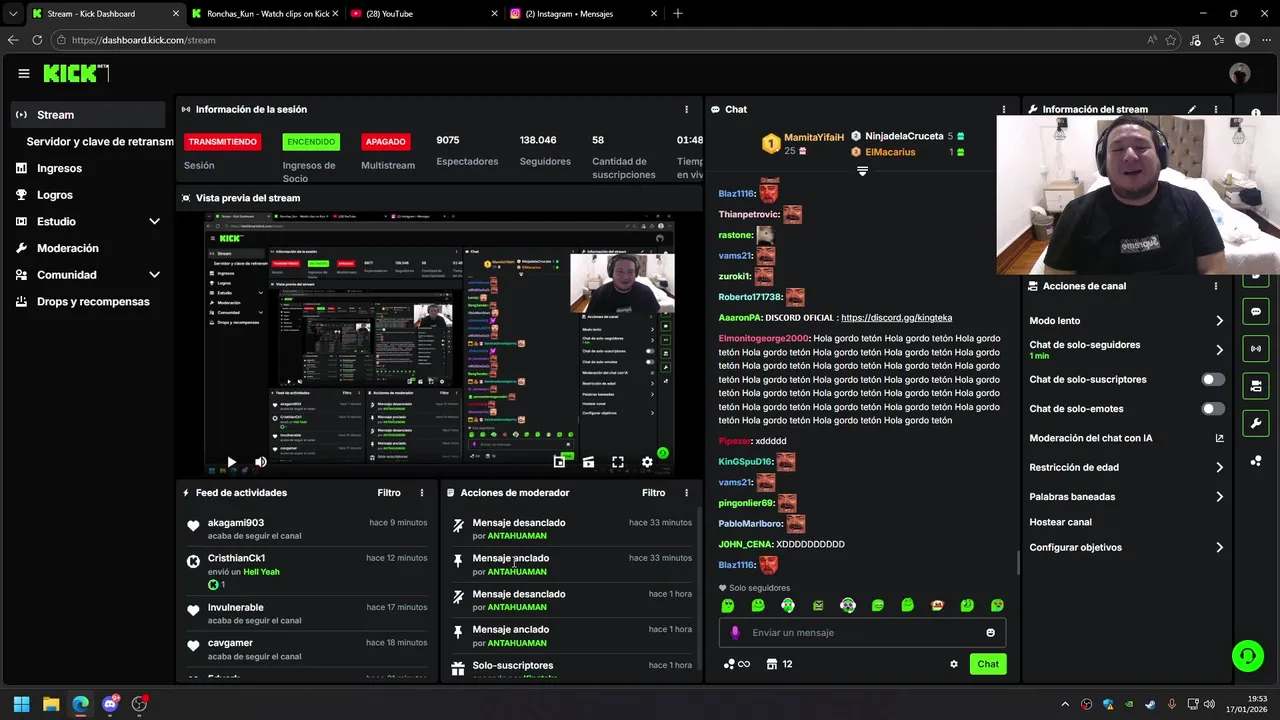Insert the first green emote in the quick row

tap(728, 606)
